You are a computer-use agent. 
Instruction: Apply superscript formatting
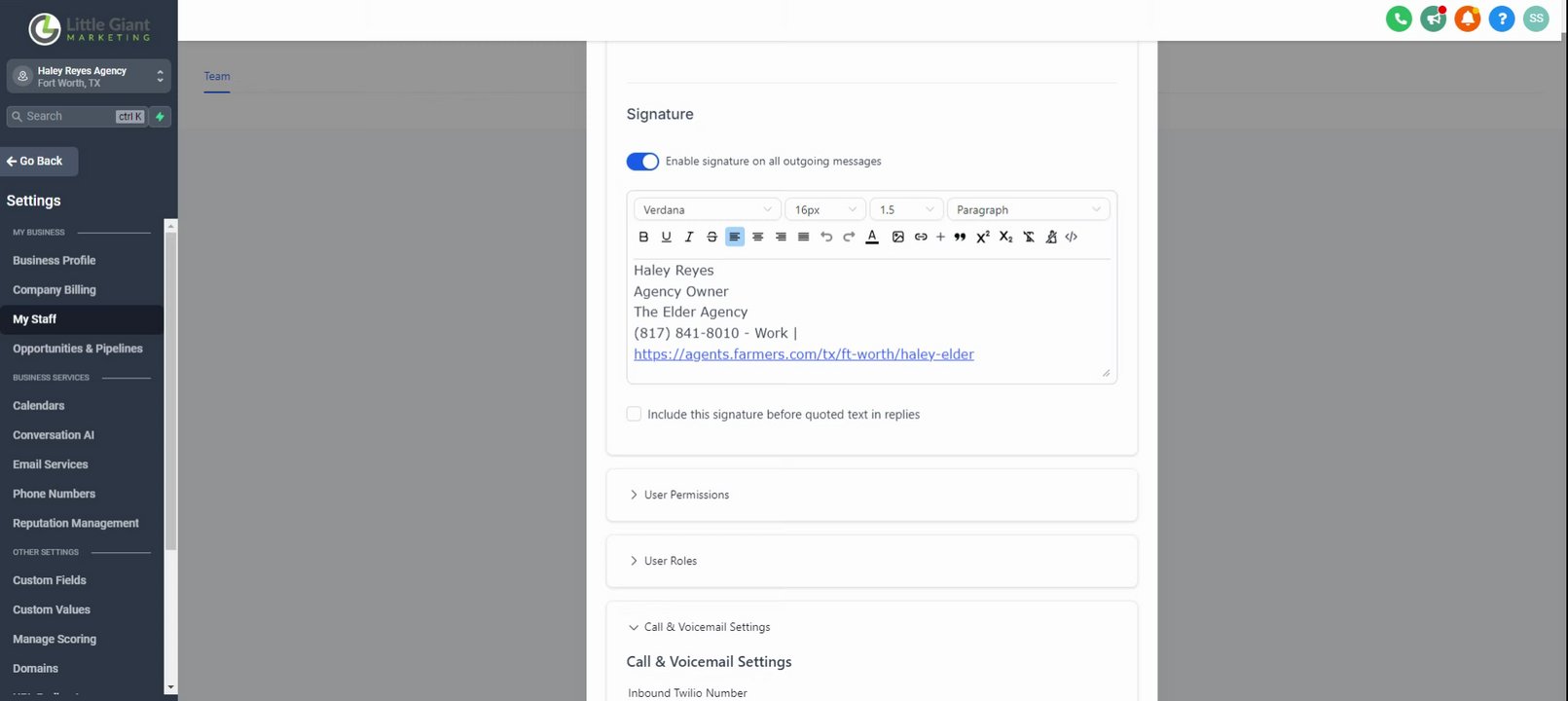[983, 237]
